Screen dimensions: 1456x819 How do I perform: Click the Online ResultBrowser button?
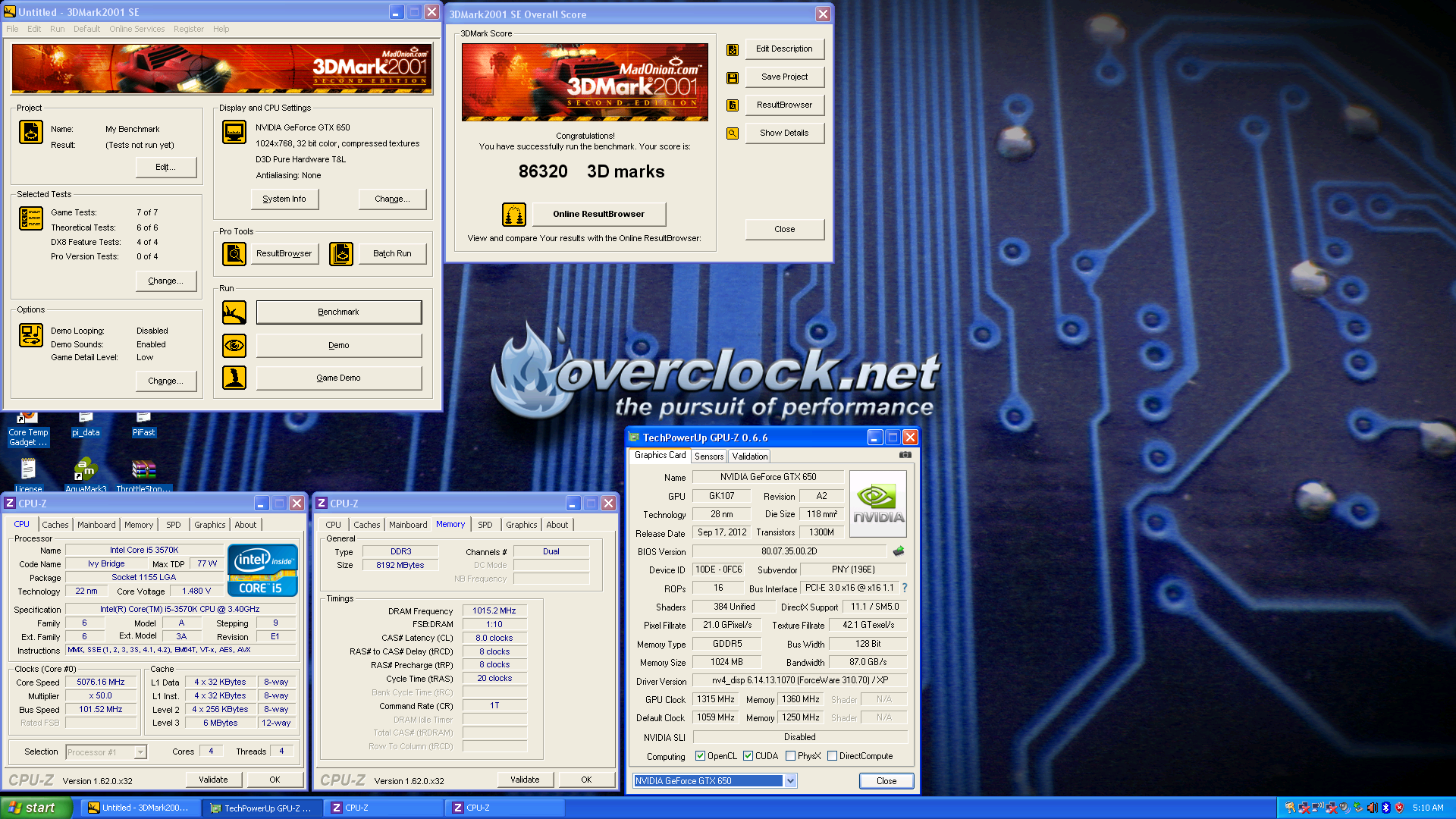pyautogui.click(x=598, y=215)
